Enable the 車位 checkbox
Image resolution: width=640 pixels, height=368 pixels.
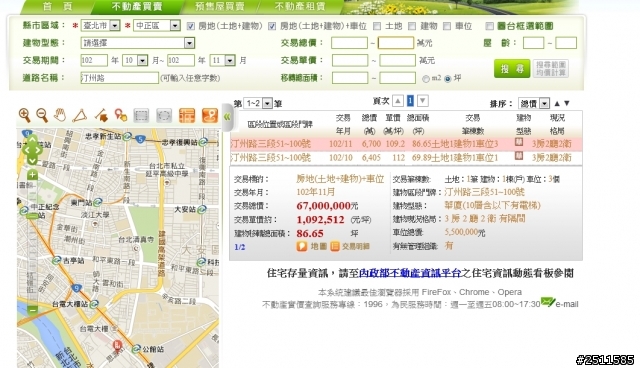point(447,26)
